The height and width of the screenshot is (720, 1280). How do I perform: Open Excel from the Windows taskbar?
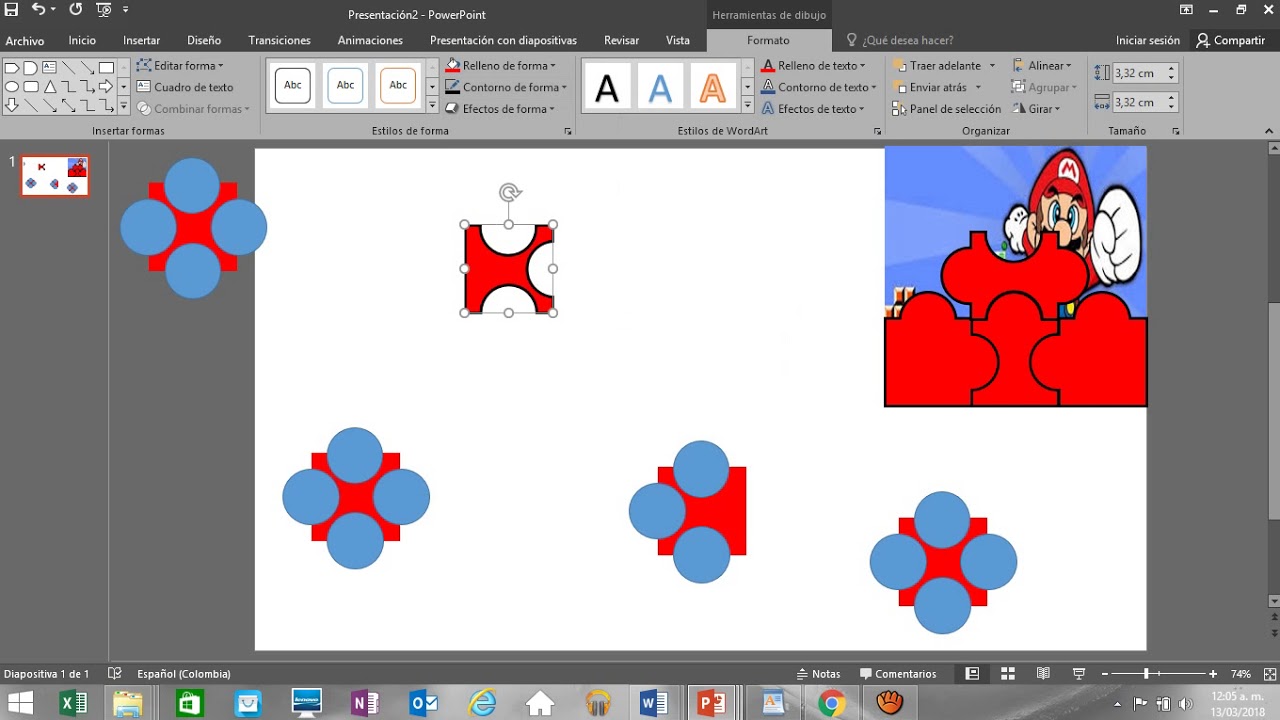tap(73, 704)
